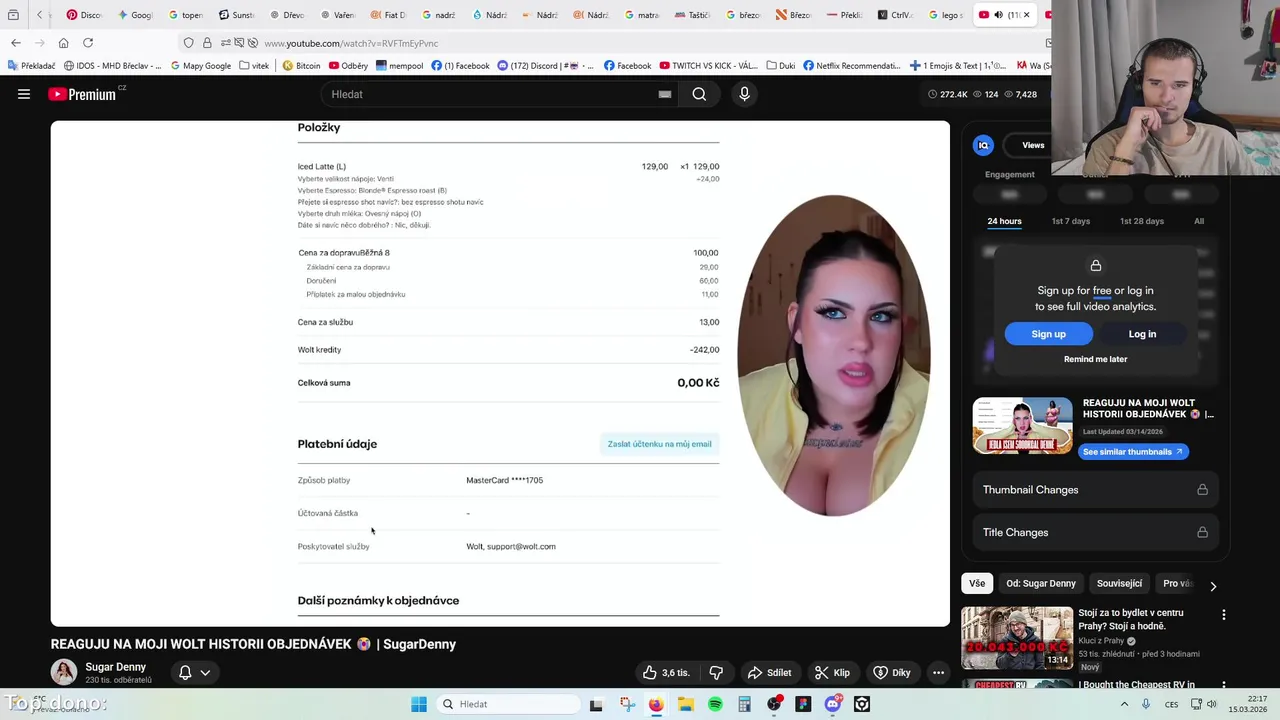Open Discord from the taskbar

pyautogui.click(x=832, y=704)
